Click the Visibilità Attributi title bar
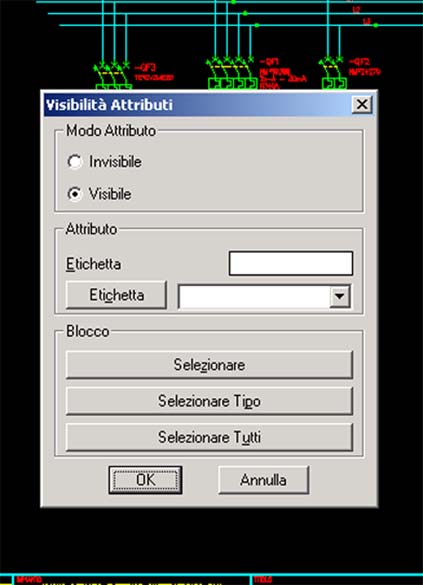 [x=198, y=105]
